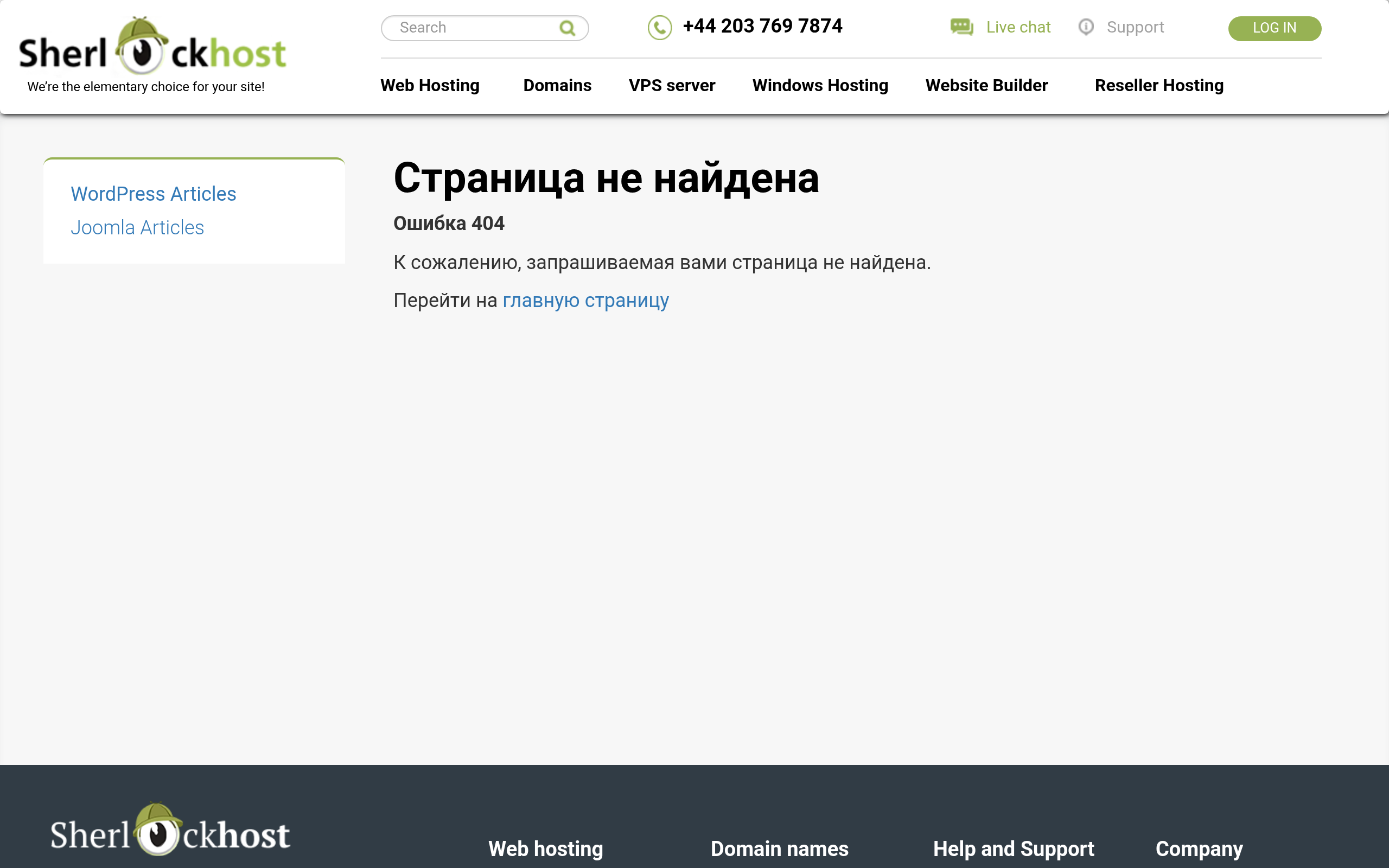The image size is (1389, 868).
Task: Open Reseller Hosting menu item
Action: click(1159, 86)
